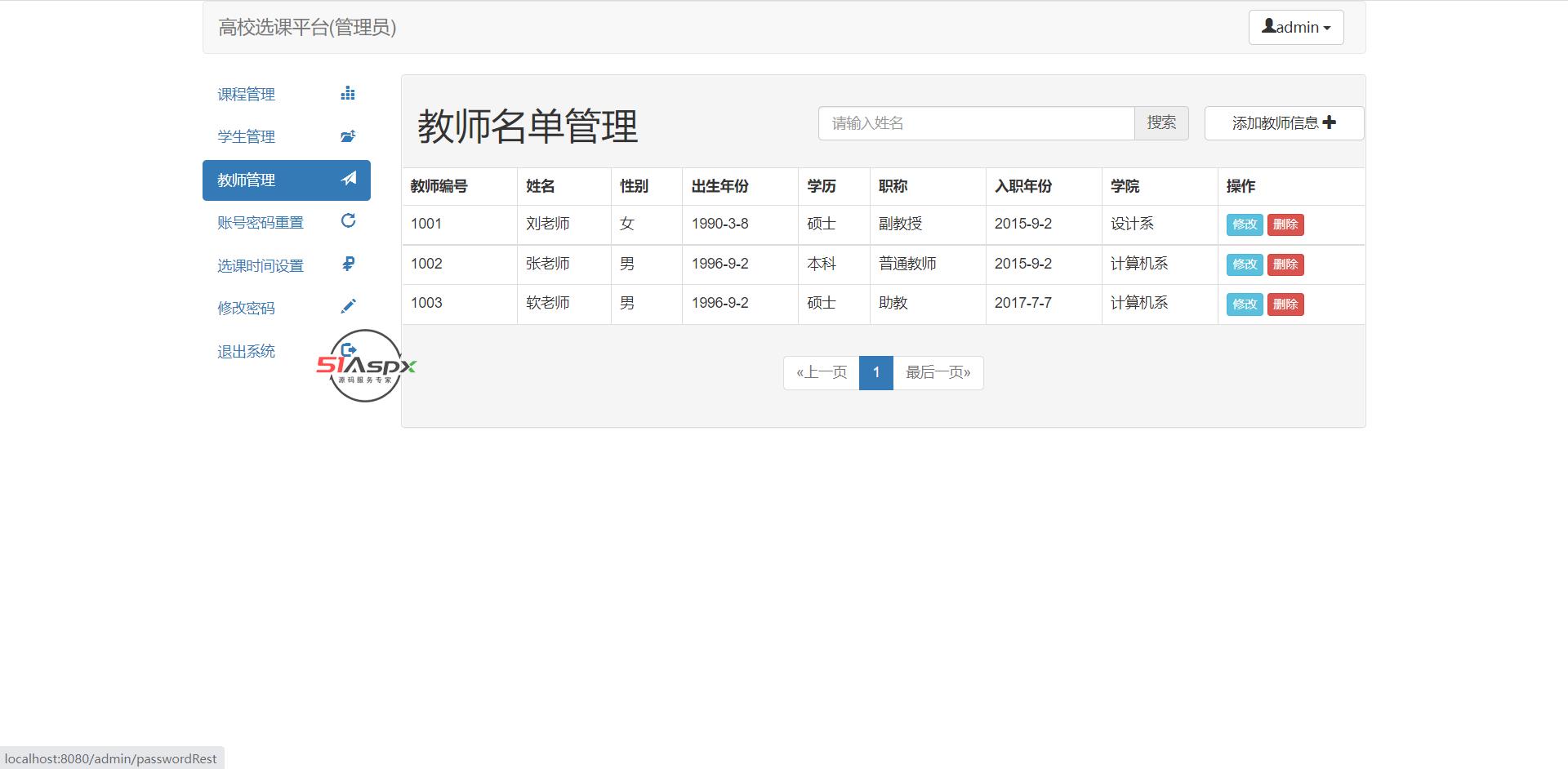Open 课程管理 in the sidebar
Screen dimensions: 1568x769
point(287,95)
